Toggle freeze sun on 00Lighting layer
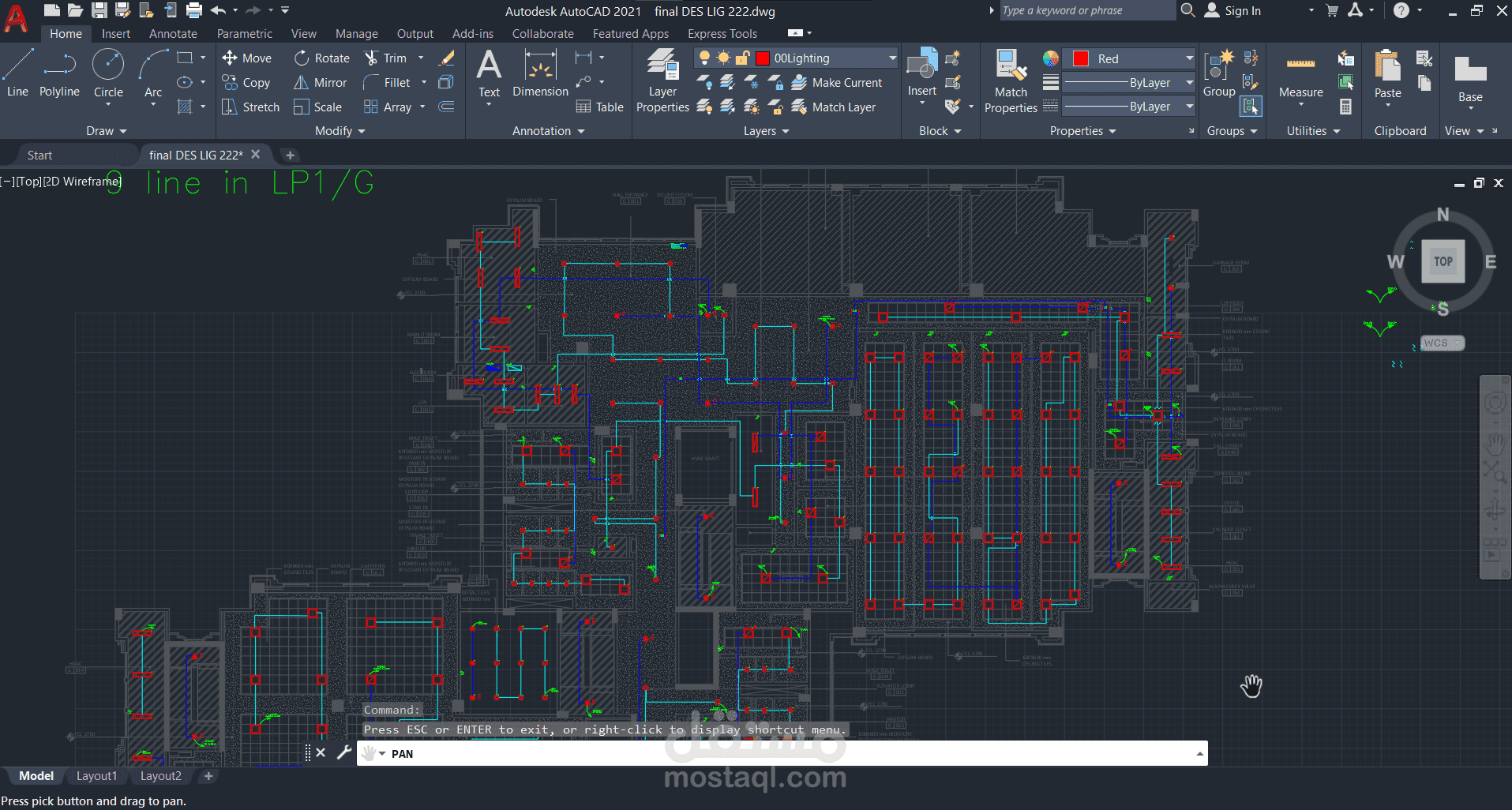The height and width of the screenshot is (810, 1512). click(x=723, y=58)
